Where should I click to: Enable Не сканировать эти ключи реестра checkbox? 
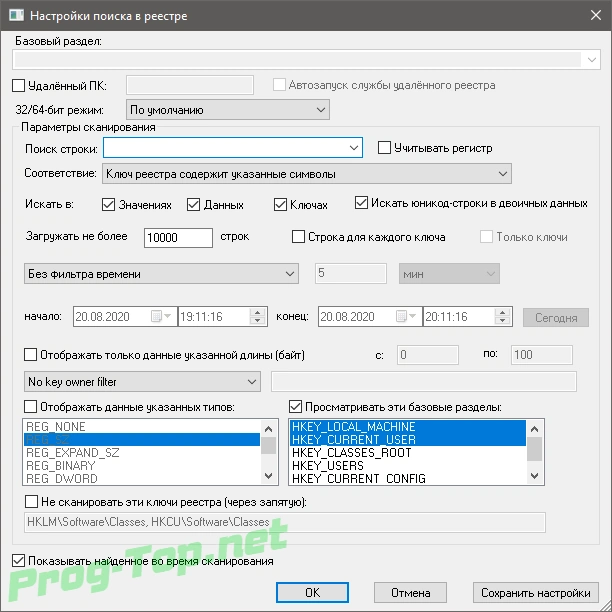pos(31,502)
